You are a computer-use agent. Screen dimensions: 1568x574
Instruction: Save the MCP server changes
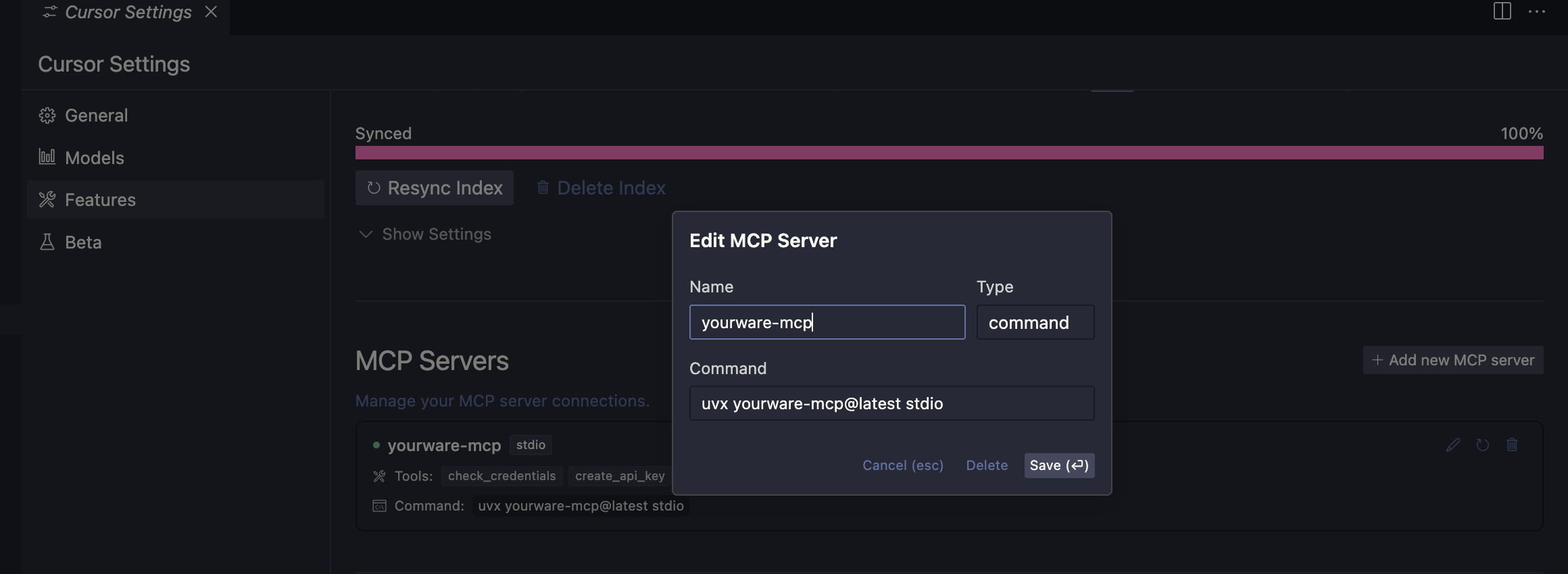coord(1058,465)
